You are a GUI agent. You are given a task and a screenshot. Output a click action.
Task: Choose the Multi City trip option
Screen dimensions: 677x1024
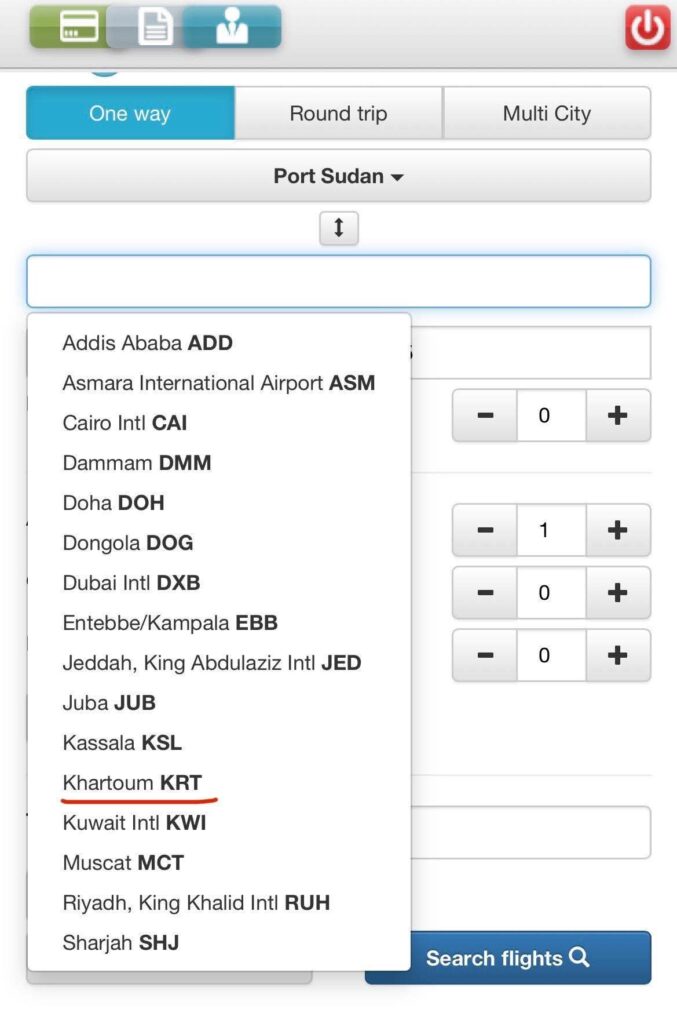(546, 113)
